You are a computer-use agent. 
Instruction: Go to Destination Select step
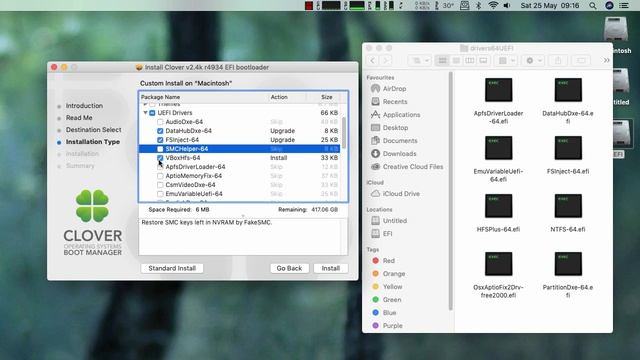[93, 130]
